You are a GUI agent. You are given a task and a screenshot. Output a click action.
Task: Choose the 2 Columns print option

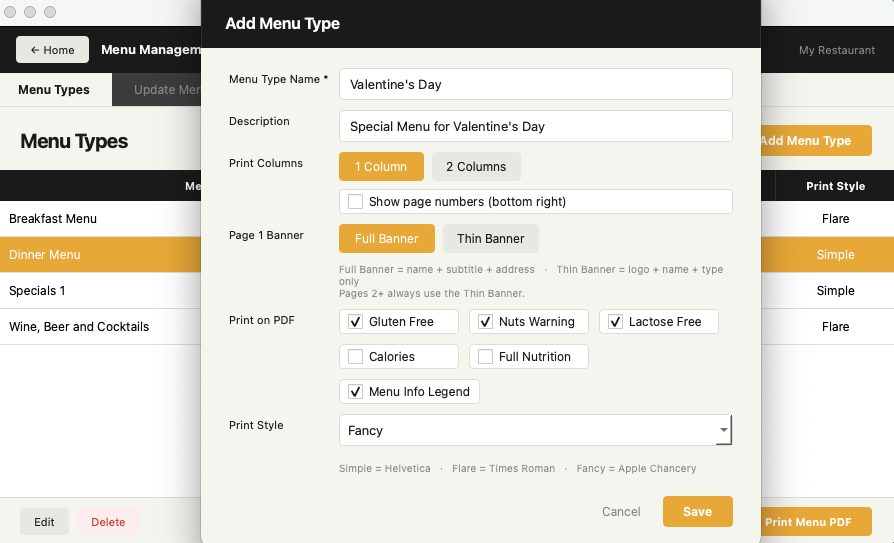(476, 167)
